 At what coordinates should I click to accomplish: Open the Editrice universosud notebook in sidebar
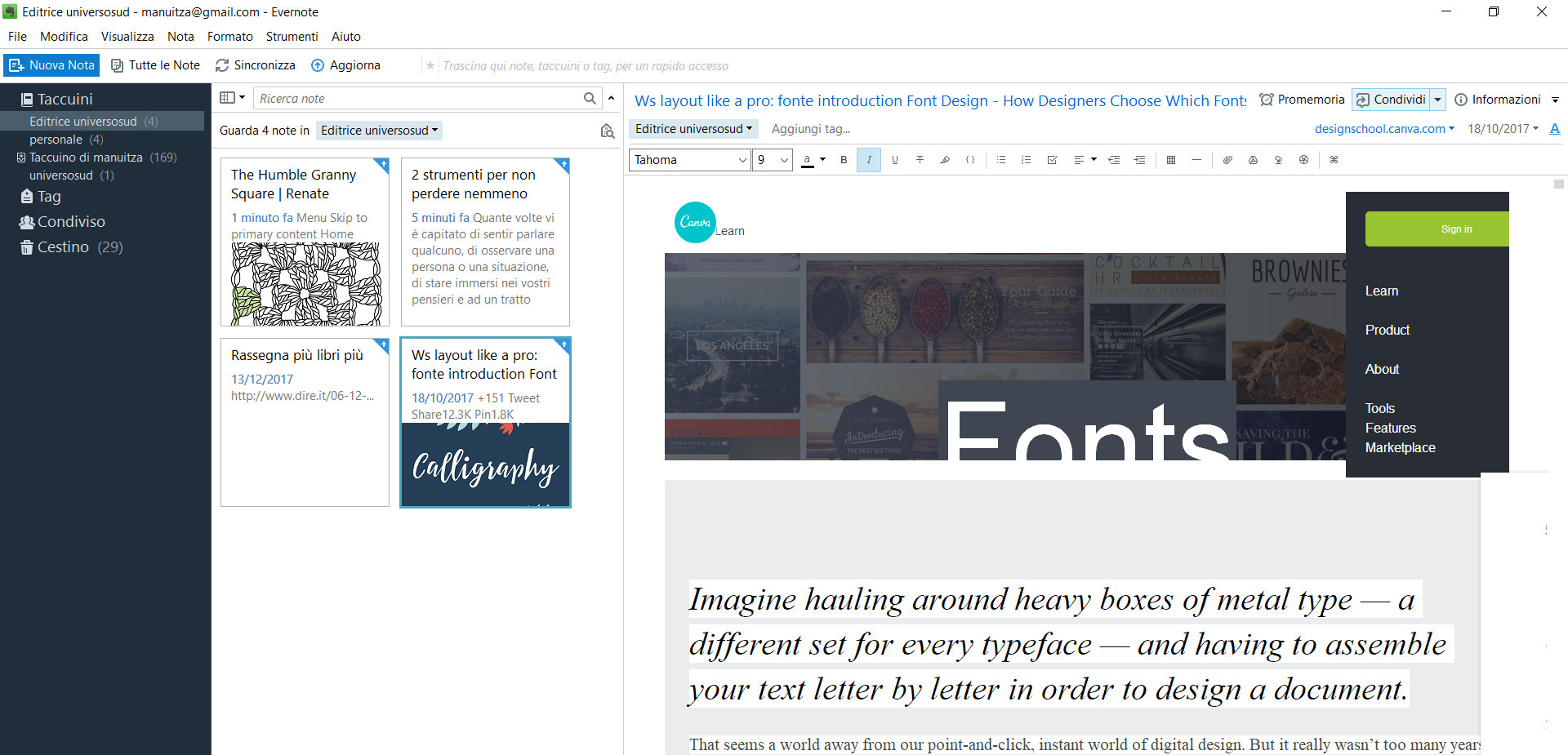pyautogui.click(x=102, y=121)
